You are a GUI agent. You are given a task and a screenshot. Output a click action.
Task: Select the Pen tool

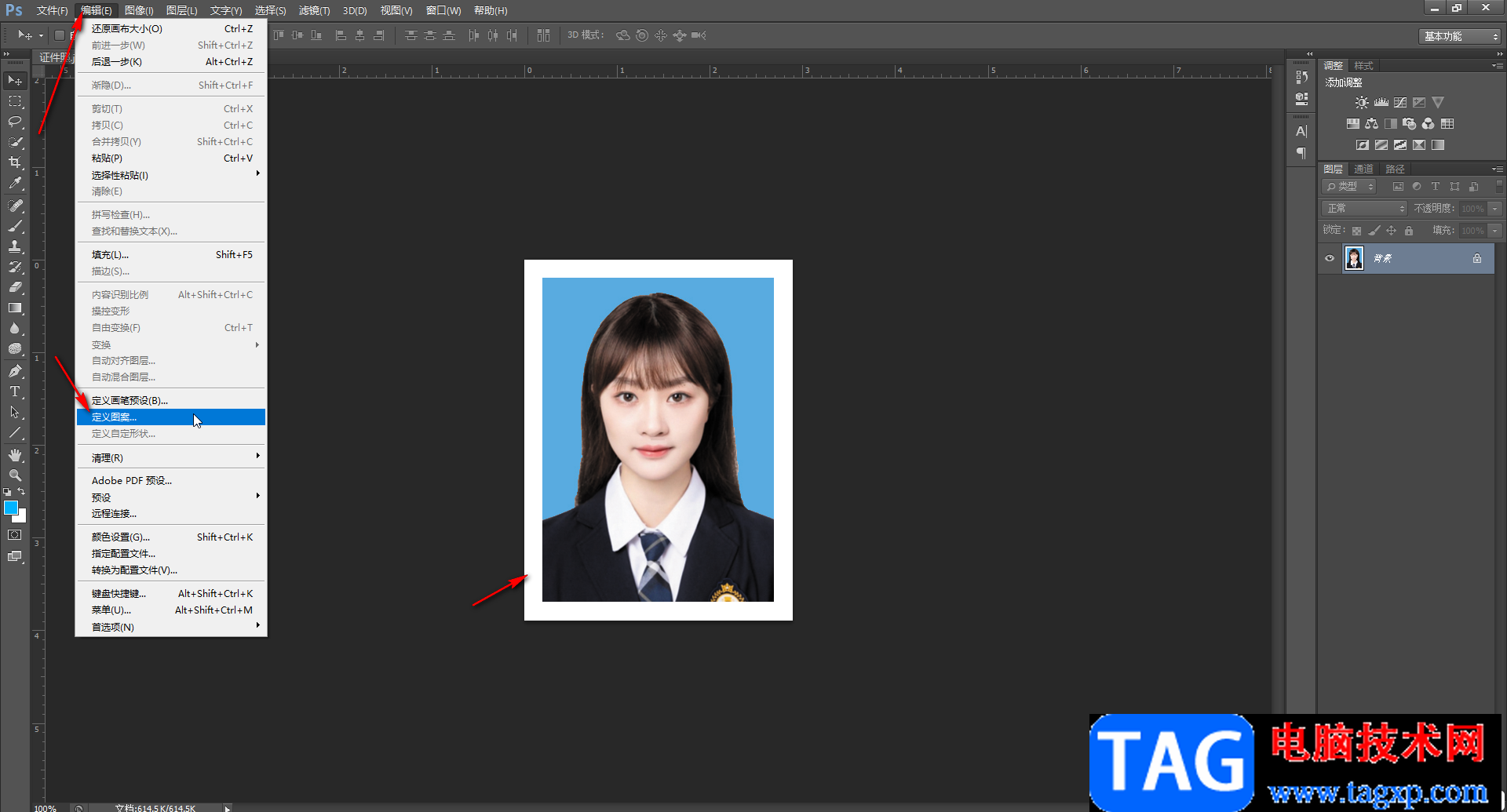pos(15,371)
